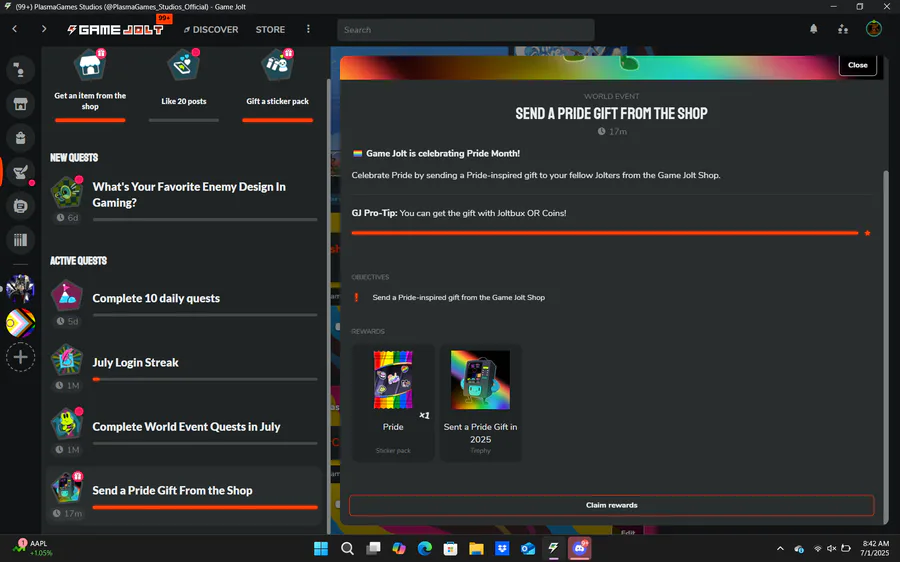Open the July Login Streak quest
900x562 pixels.
[184, 369]
